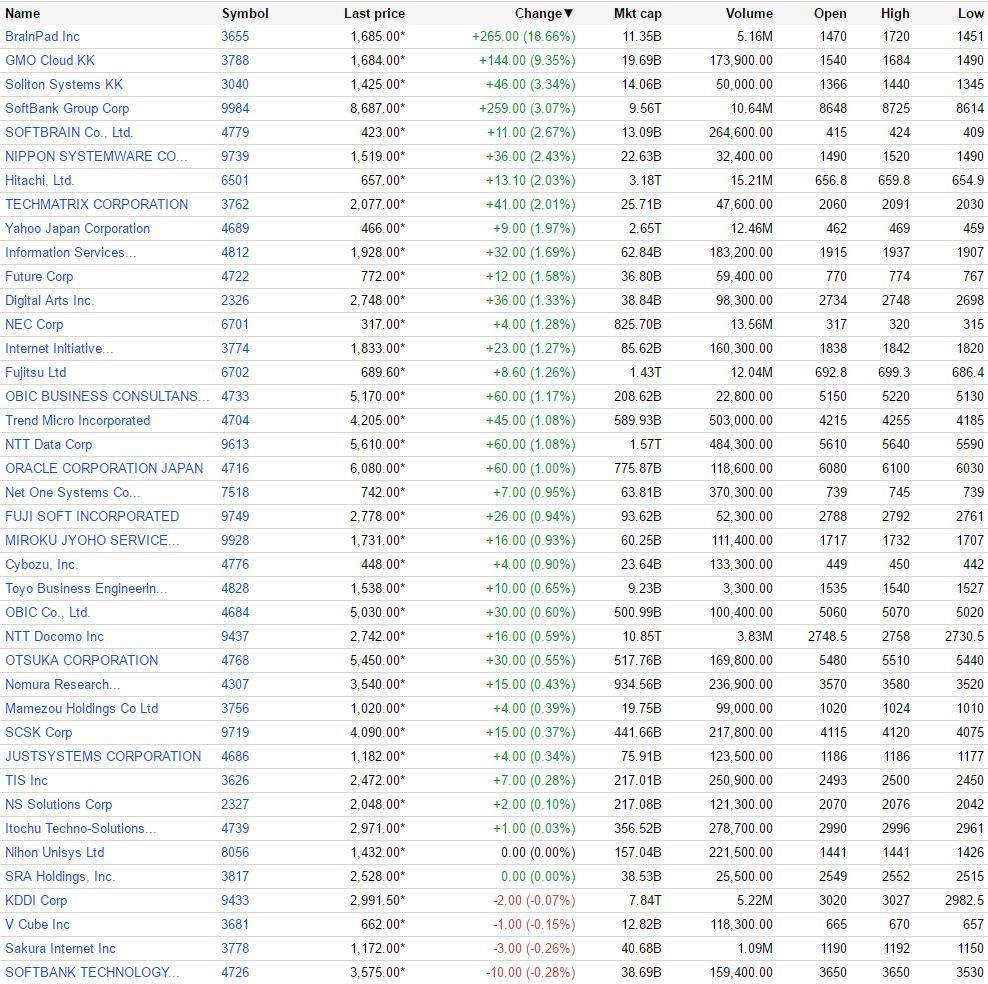Click Sakura Internet volume 1.09M
This screenshot has width=988, height=984.
click(x=755, y=948)
